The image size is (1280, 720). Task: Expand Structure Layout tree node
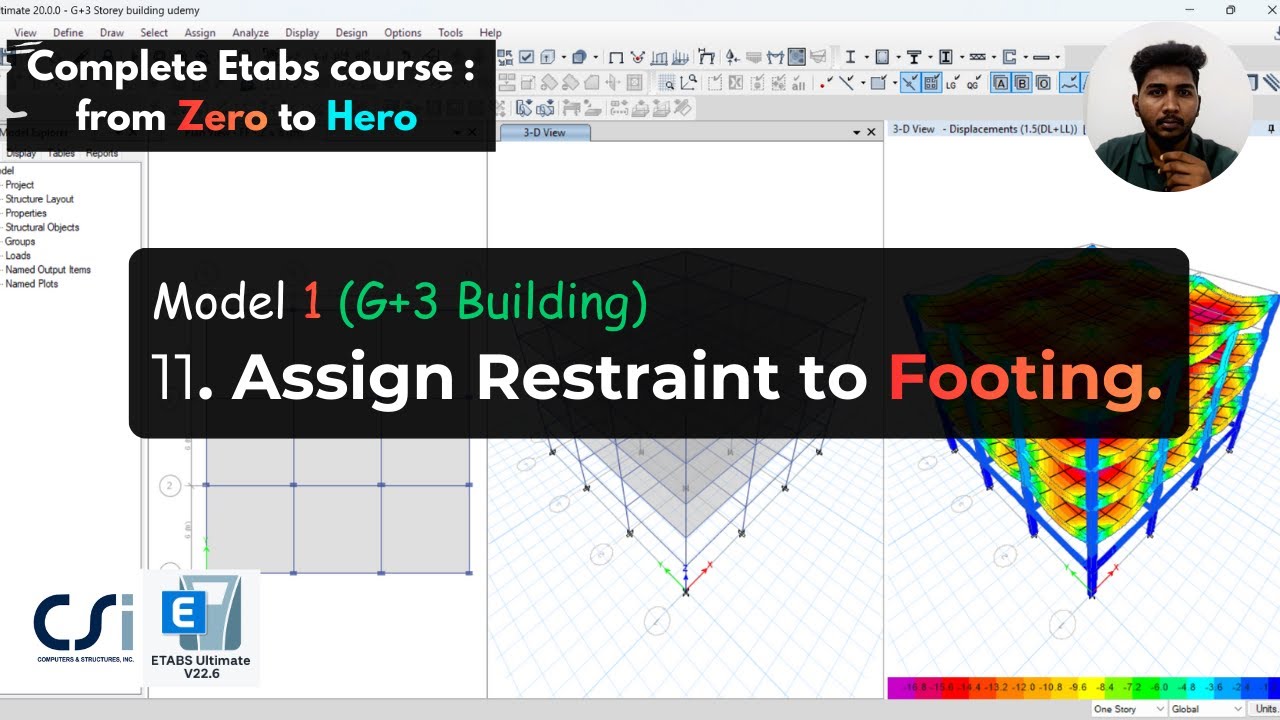click(39, 199)
